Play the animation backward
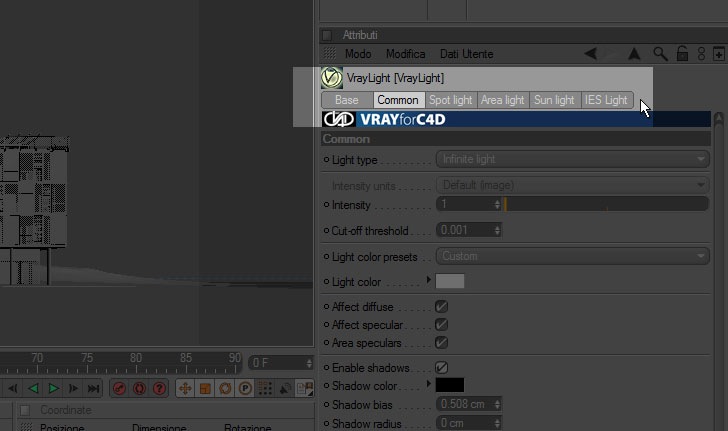Image resolution: width=728 pixels, height=431 pixels. click(33, 388)
